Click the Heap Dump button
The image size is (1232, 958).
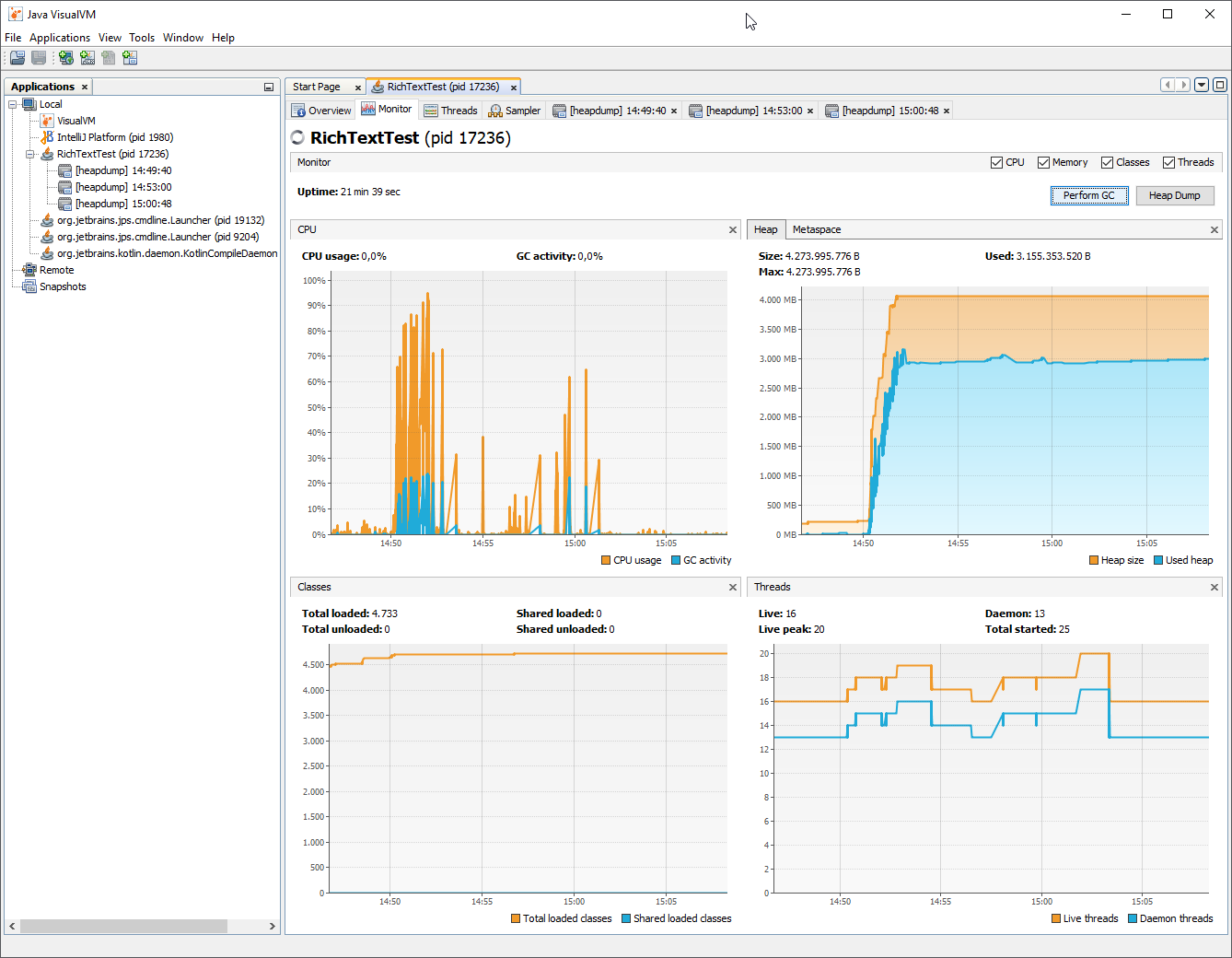(x=1175, y=195)
